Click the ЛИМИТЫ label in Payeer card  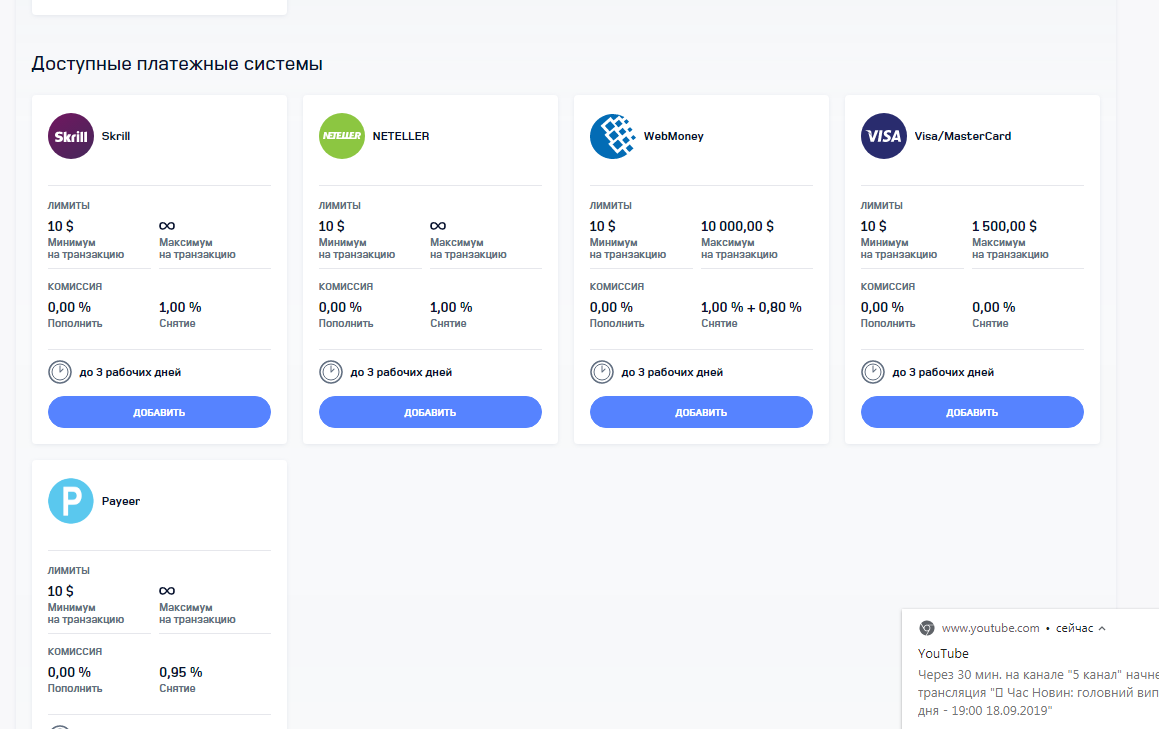(69, 570)
